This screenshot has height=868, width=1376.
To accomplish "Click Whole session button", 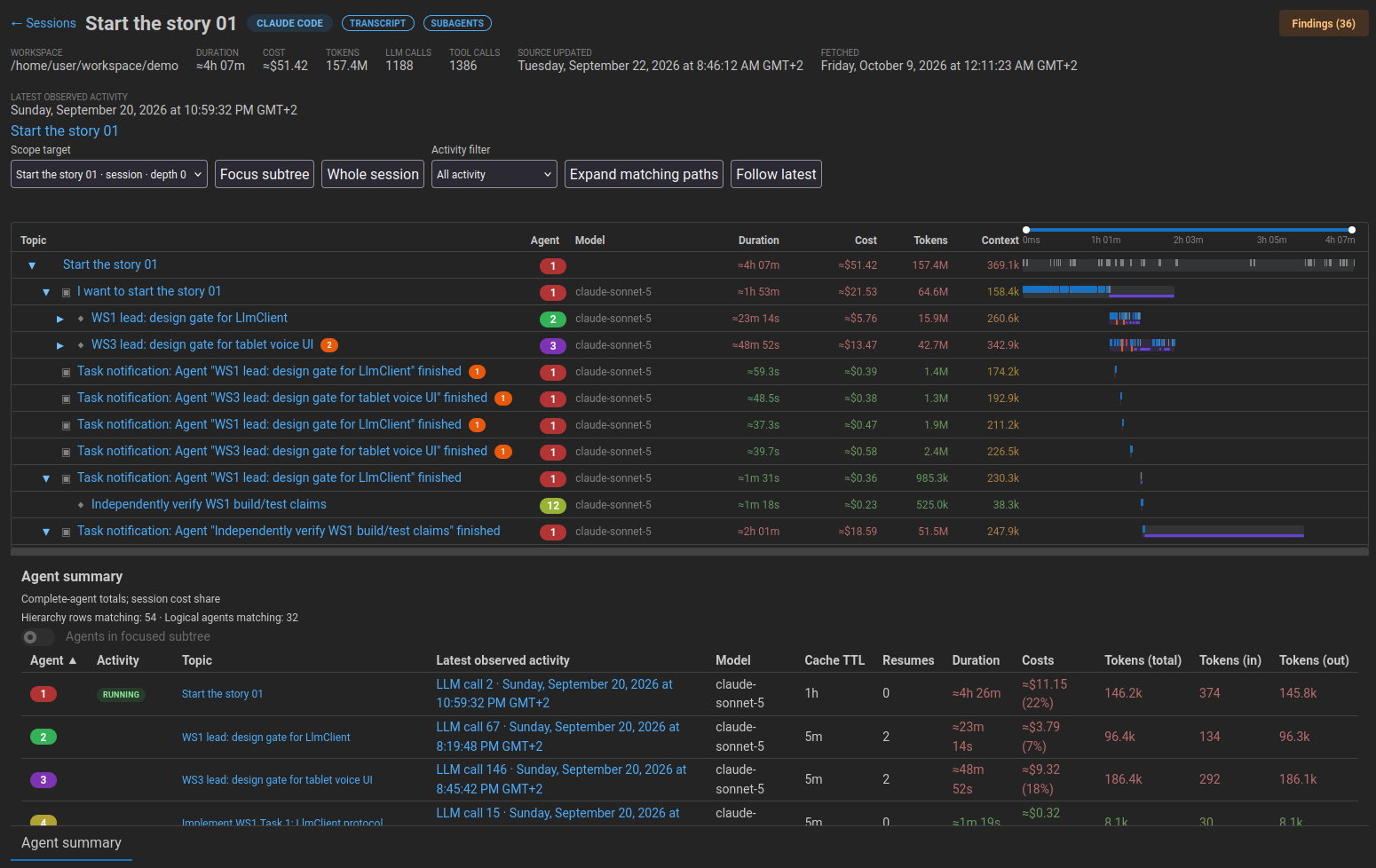I will [x=373, y=174].
